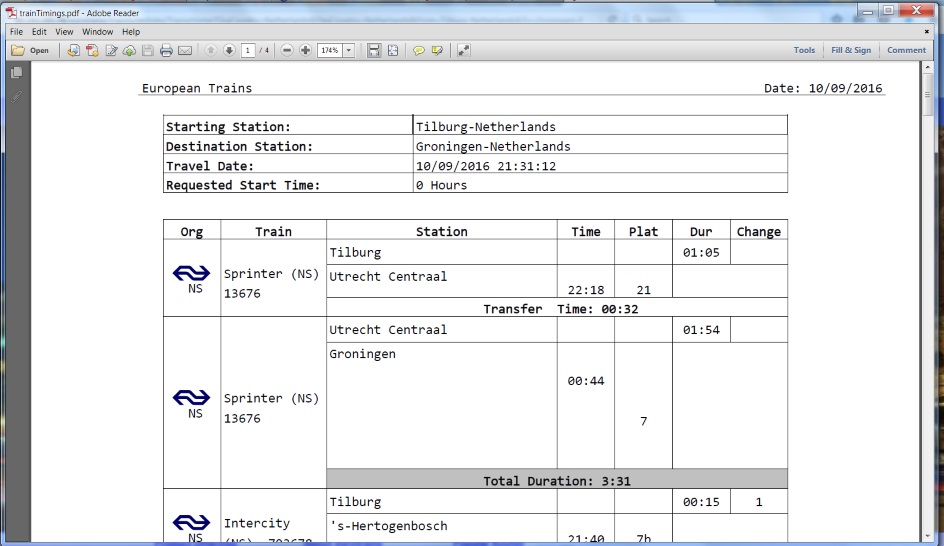
Task: Click the 'Date: 10/09/2016' header text
Action: [x=823, y=88]
